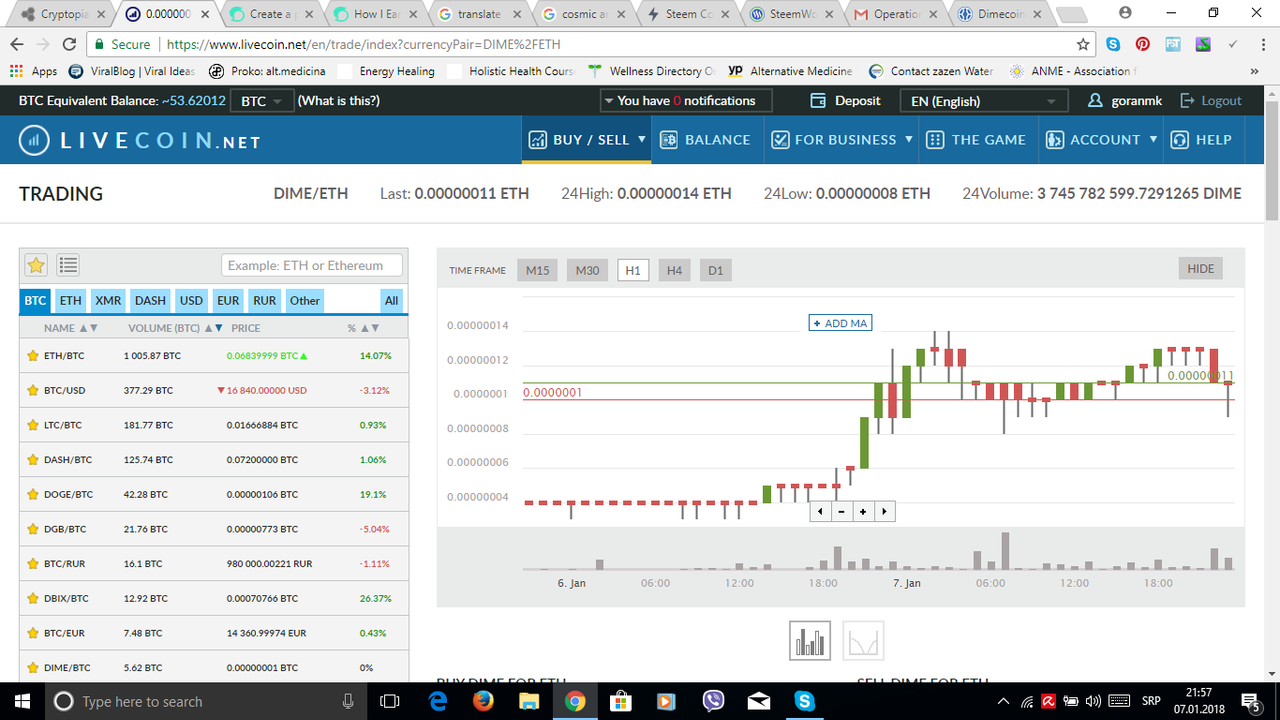Select the USD market tab
Image resolution: width=1280 pixels, height=720 pixels.
coord(191,300)
